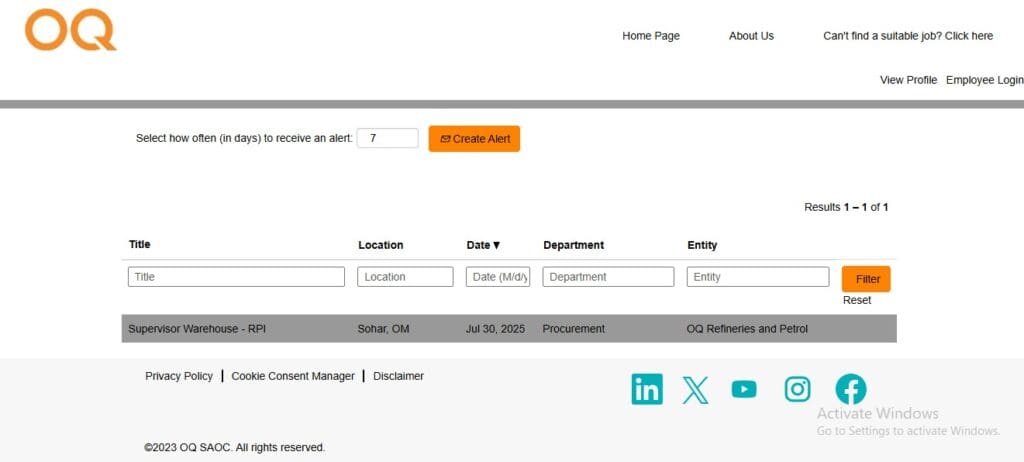Click the OQ logo
1024x462 pixels.
(x=71, y=29)
